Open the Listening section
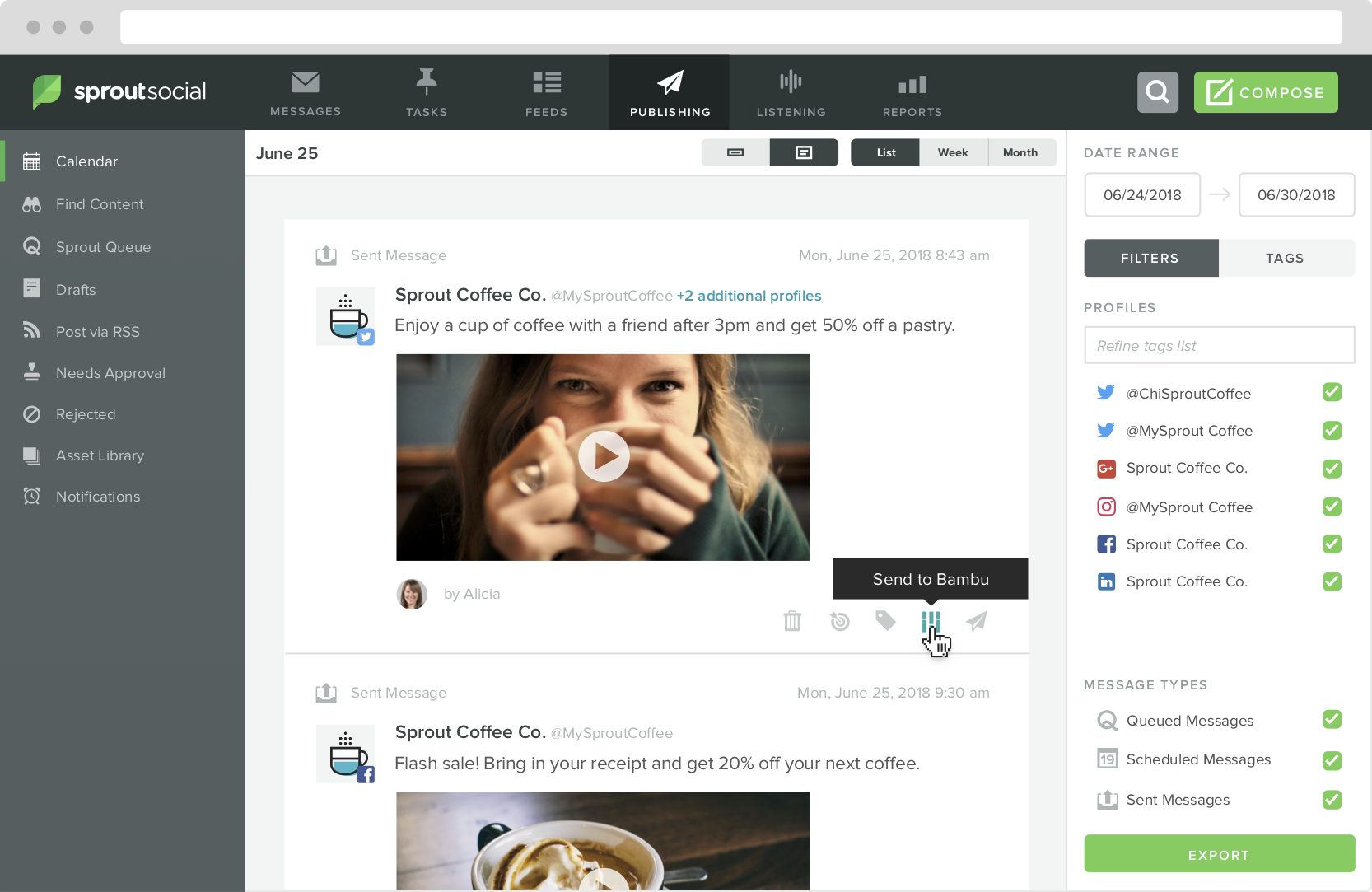 click(x=791, y=93)
